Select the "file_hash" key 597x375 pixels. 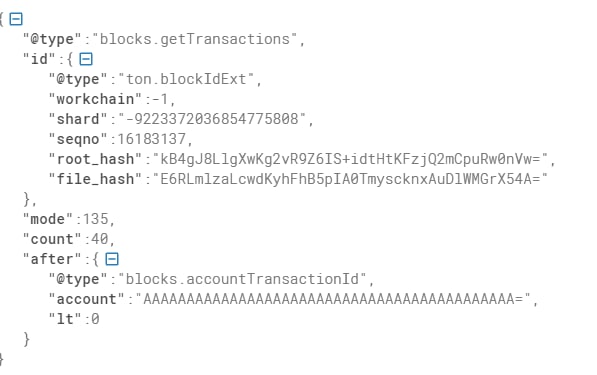(x=95, y=179)
